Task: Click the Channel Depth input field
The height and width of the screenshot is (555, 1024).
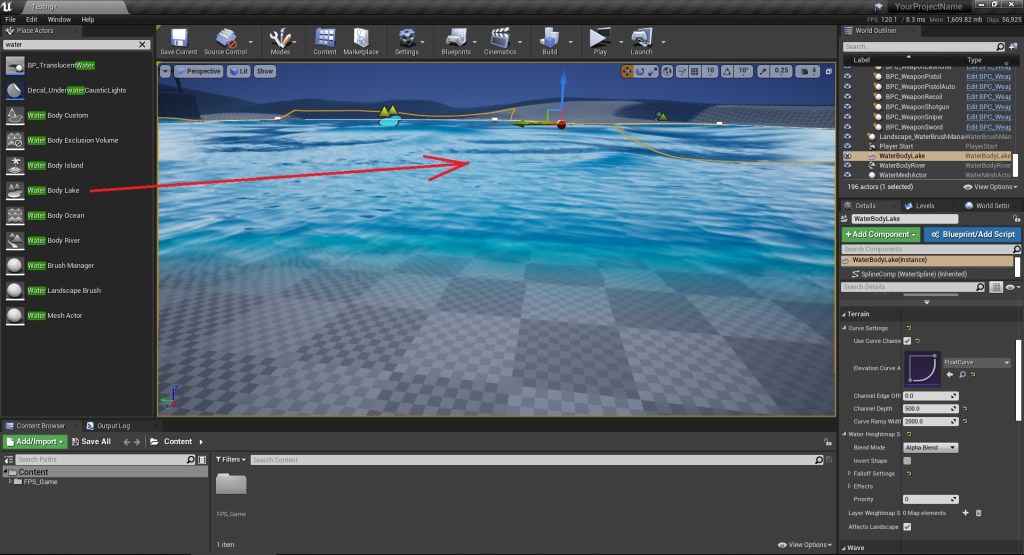Action: pos(926,408)
